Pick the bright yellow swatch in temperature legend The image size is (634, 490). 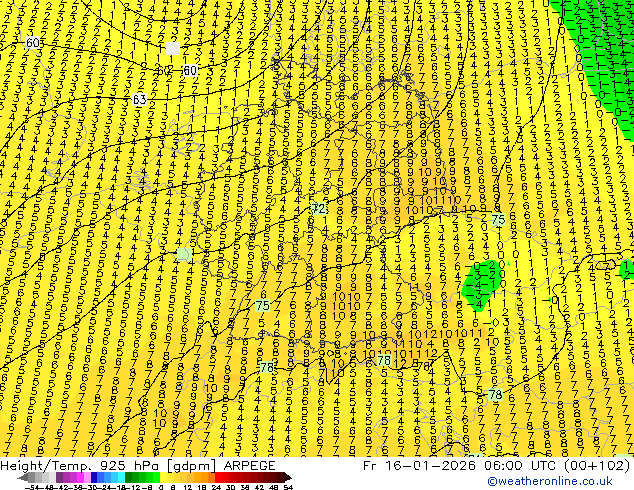pos(163,477)
